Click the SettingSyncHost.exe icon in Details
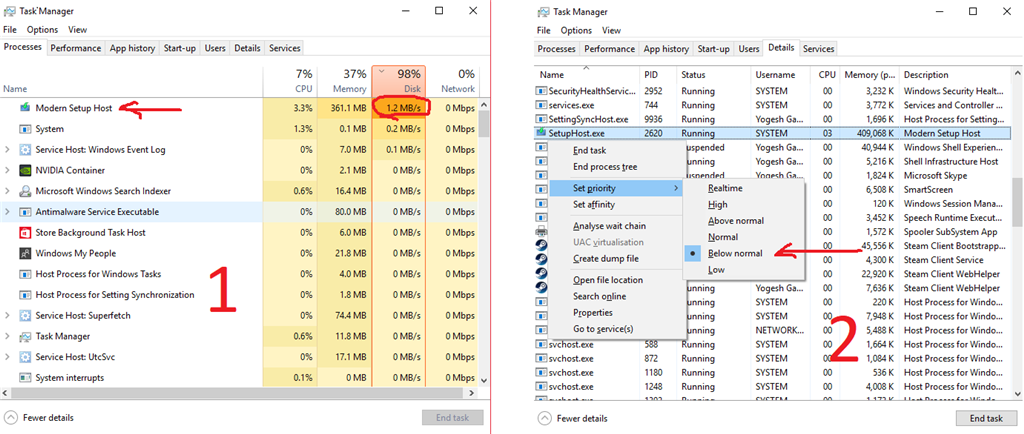Image resolution: width=1024 pixels, height=434 pixels. coord(541,119)
